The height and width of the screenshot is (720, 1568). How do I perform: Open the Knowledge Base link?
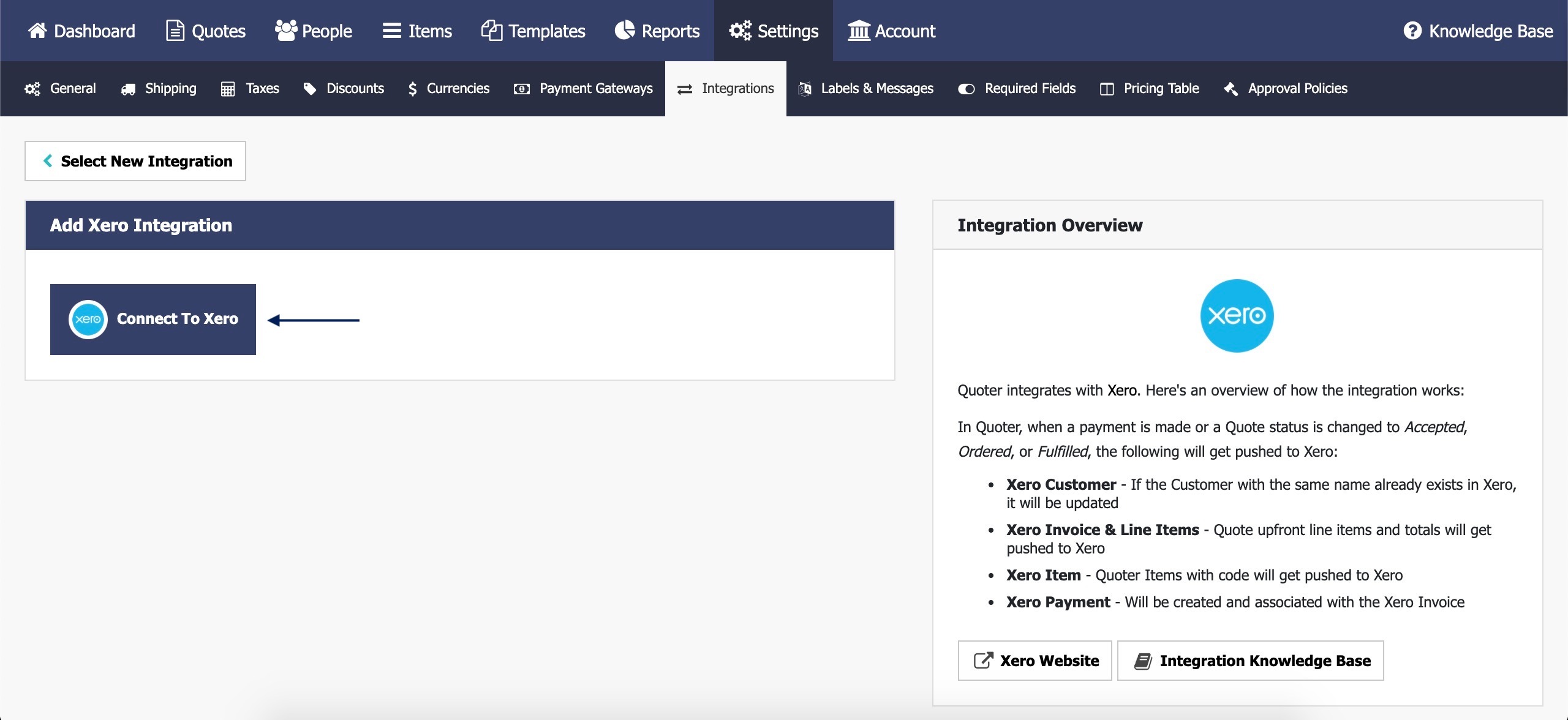(x=1478, y=31)
